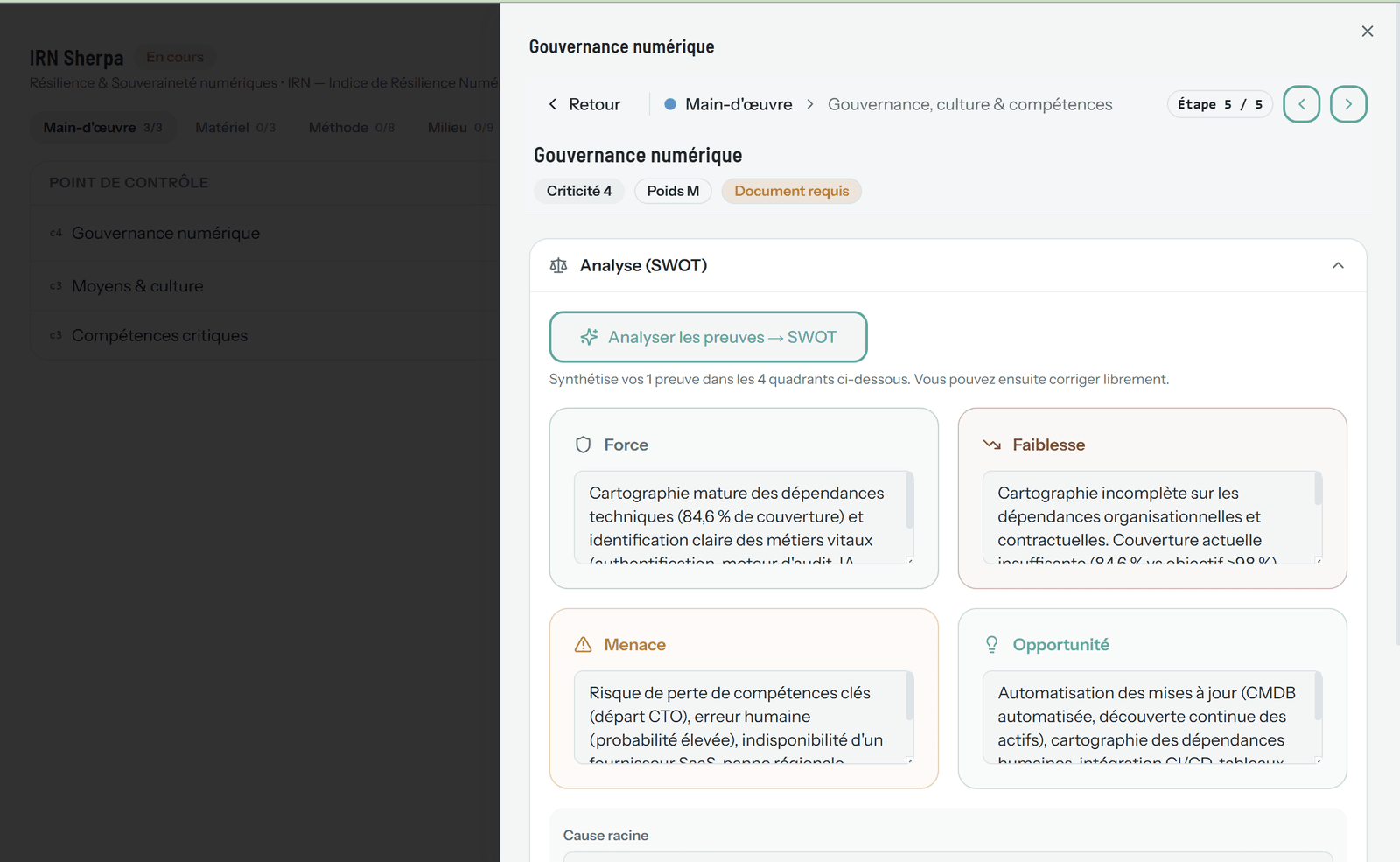Switch to the Main-d'œuvre 3/3 tab

click(102, 127)
